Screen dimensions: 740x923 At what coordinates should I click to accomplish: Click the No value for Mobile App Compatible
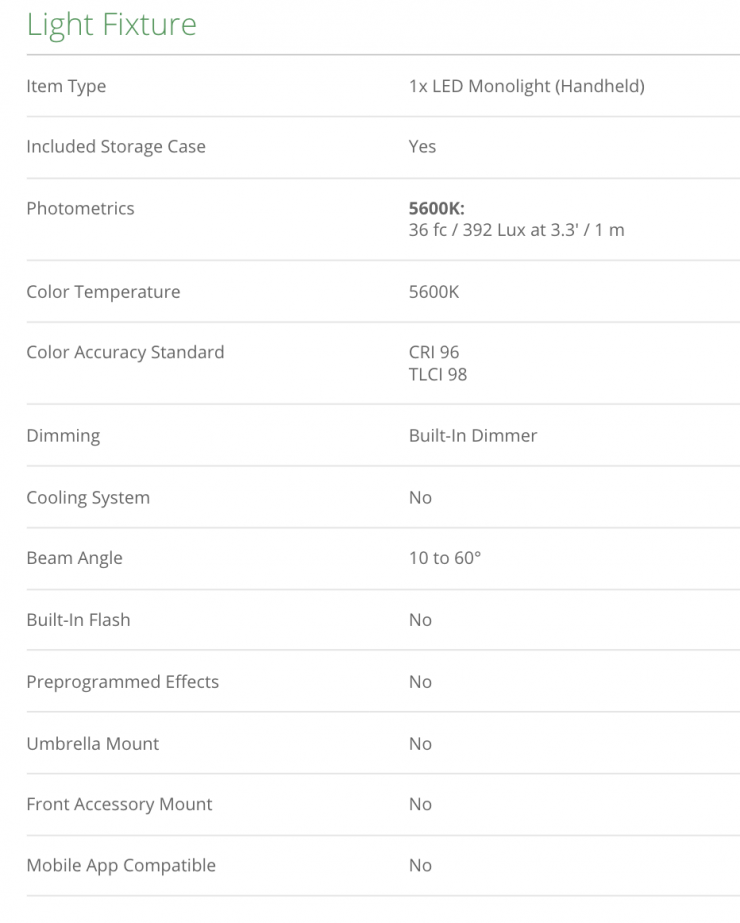[420, 866]
